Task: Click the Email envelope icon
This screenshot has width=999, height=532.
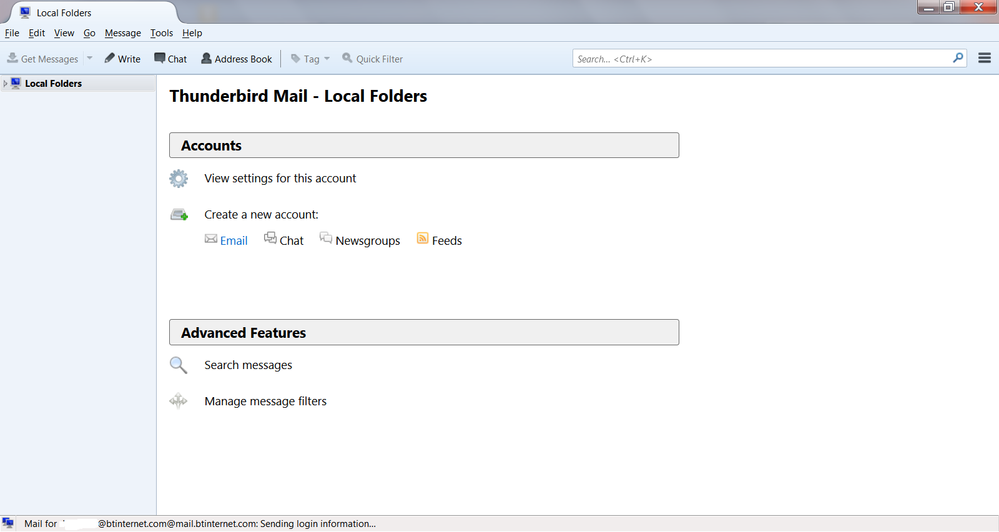Action: coord(211,239)
